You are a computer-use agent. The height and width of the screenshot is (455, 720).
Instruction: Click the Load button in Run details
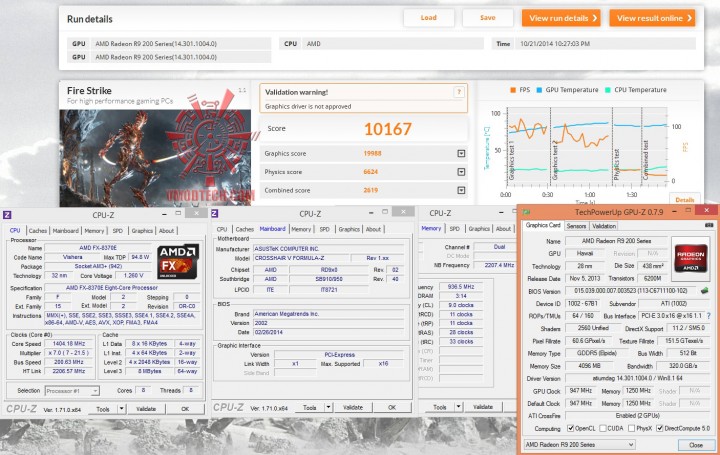pyautogui.click(x=428, y=18)
